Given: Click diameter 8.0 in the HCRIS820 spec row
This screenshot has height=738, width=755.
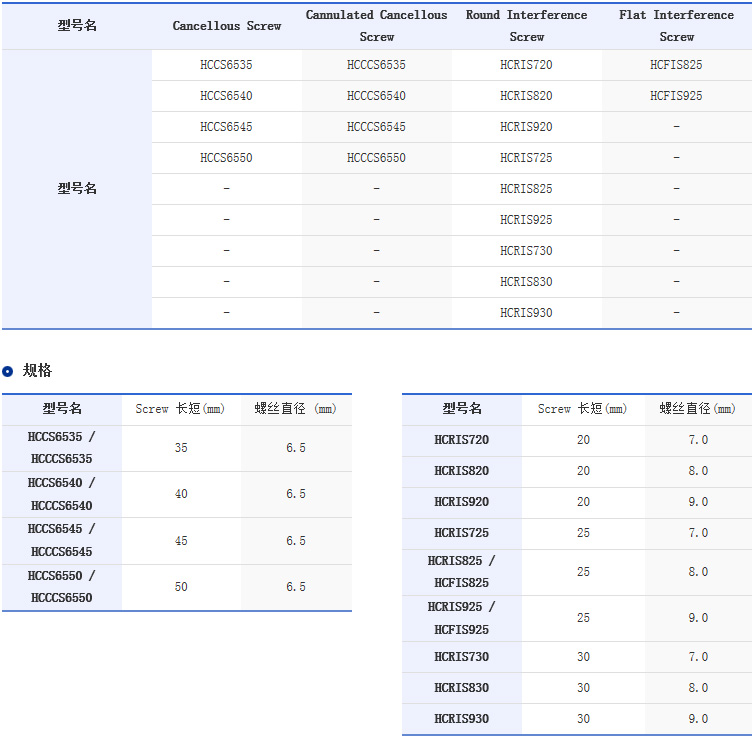Looking at the screenshot, I should (x=698, y=471).
